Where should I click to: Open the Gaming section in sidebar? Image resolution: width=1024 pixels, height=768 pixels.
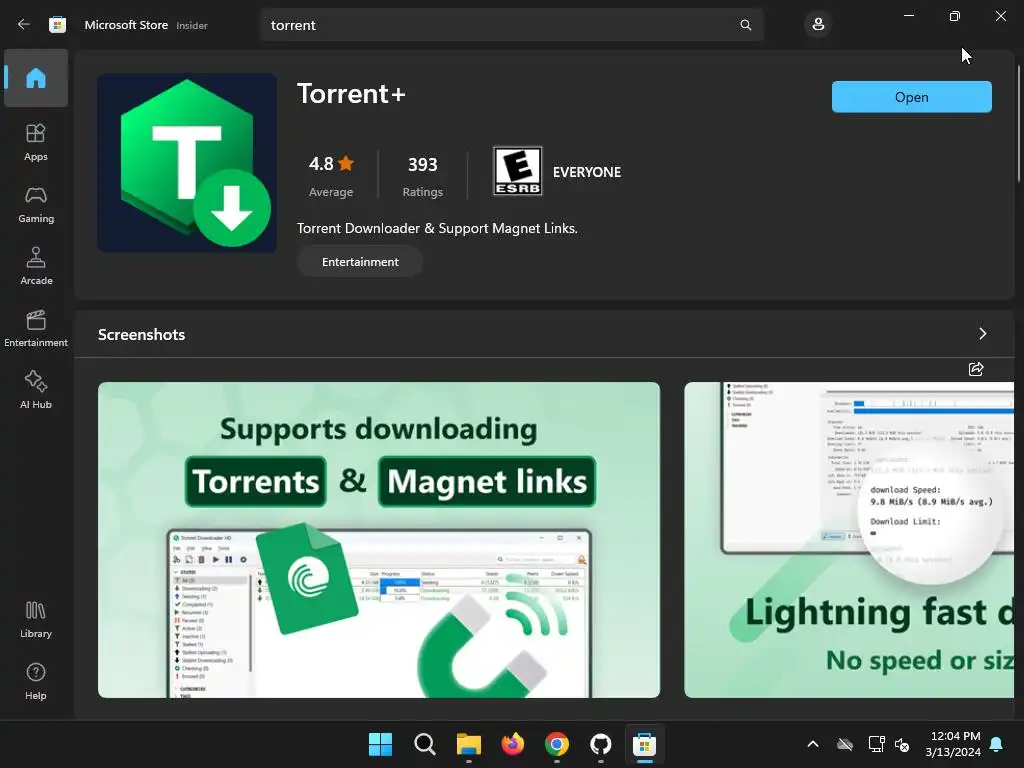(36, 204)
